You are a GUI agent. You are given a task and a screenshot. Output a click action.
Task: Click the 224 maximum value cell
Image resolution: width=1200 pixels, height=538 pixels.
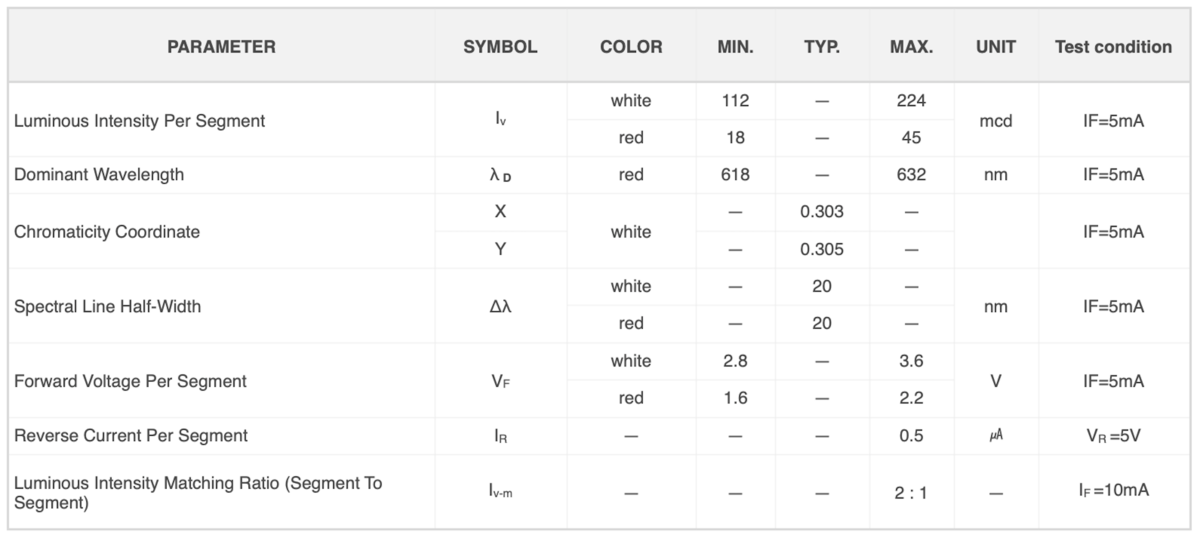click(911, 101)
